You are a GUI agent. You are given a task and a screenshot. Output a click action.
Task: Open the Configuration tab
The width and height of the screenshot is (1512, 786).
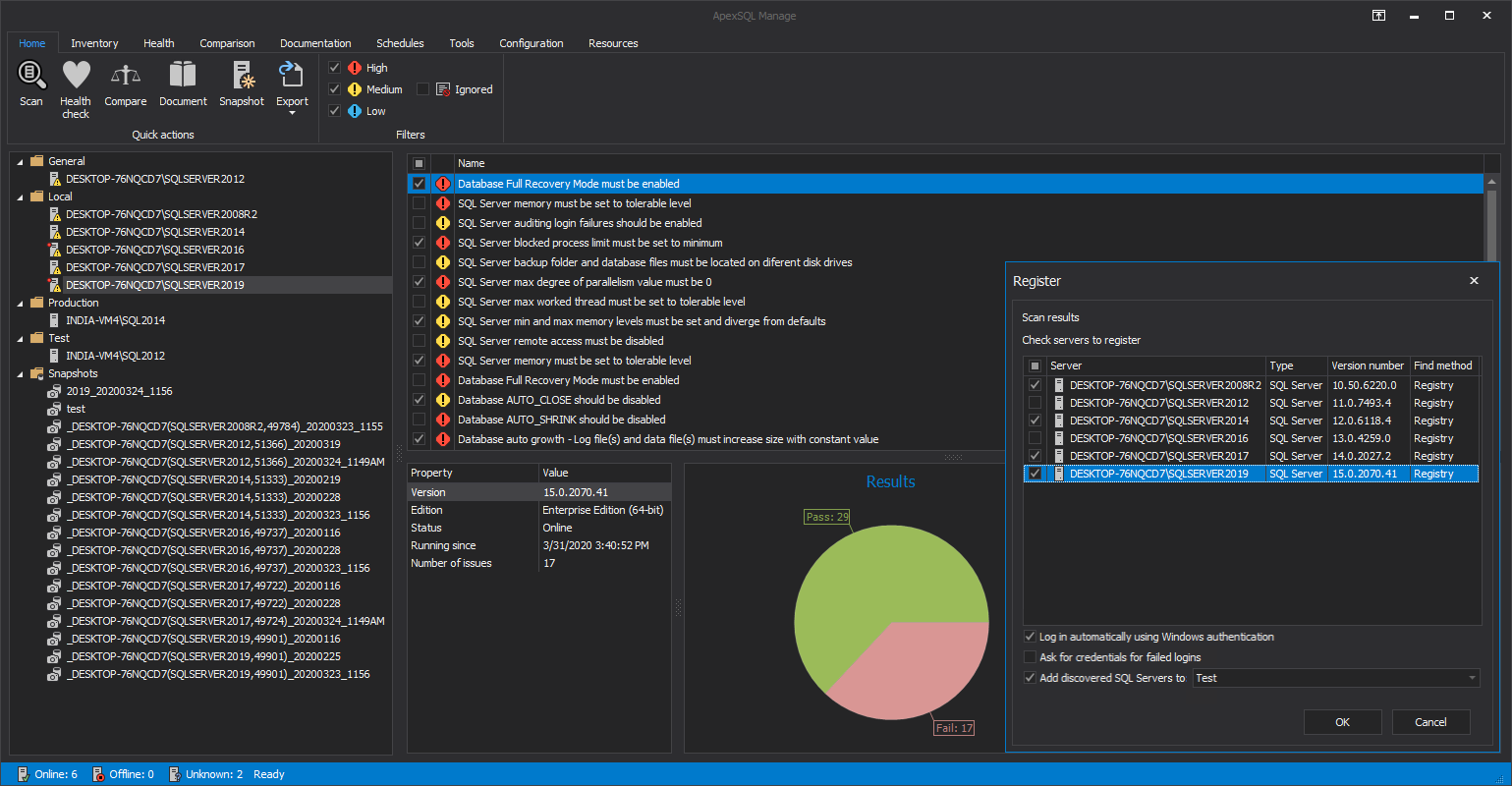pos(532,43)
